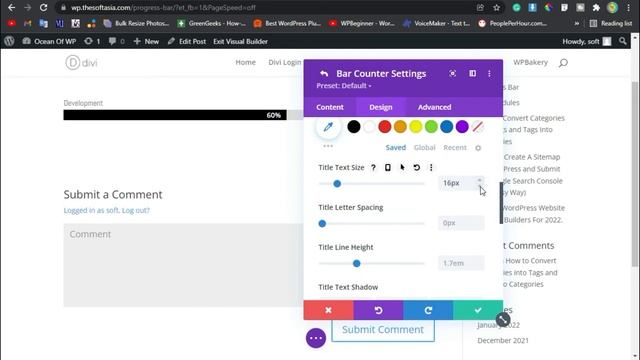
Task: Open the color picker eyedropper
Action: [328, 127]
